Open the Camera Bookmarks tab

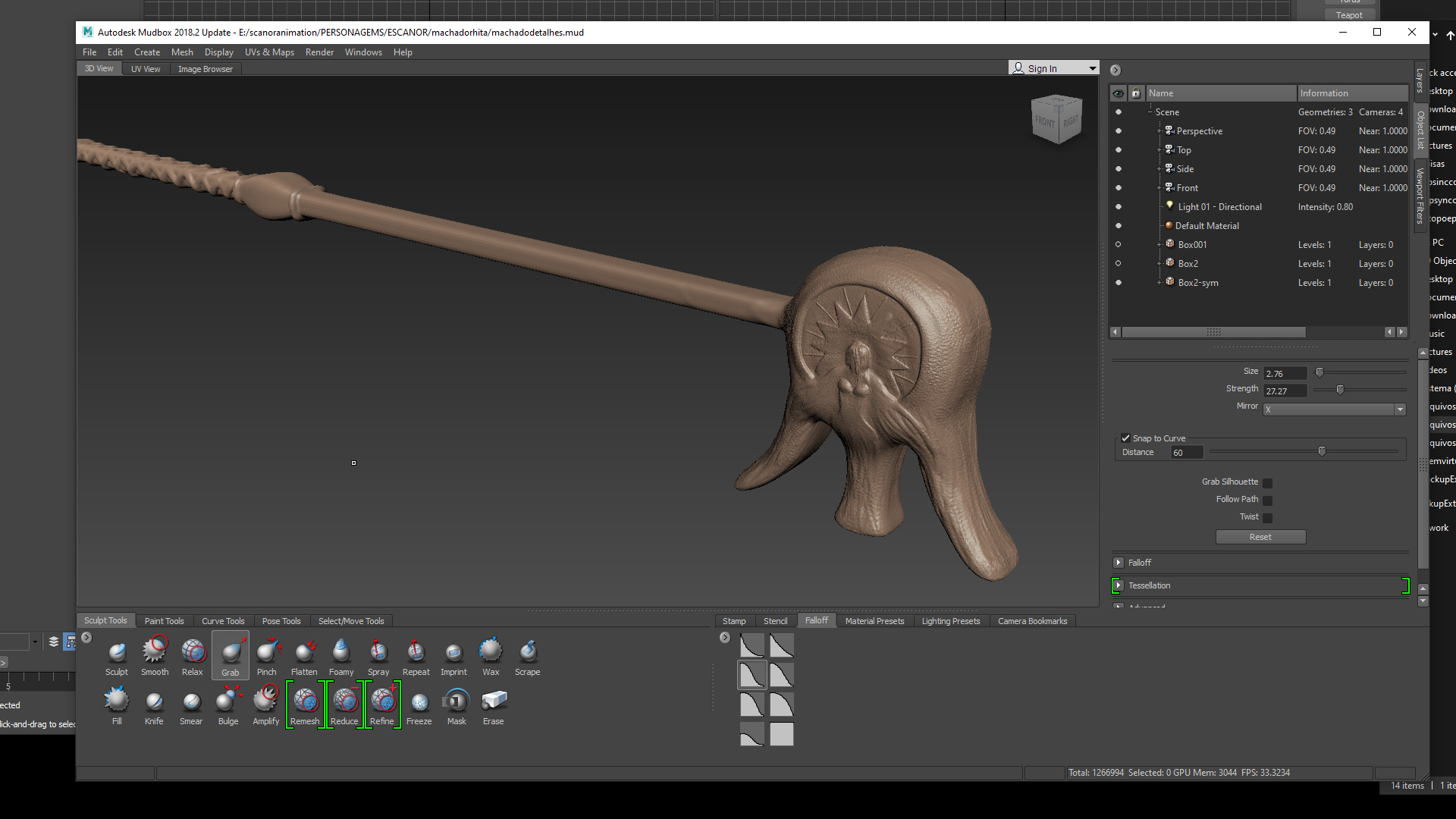click(1032, 621)
